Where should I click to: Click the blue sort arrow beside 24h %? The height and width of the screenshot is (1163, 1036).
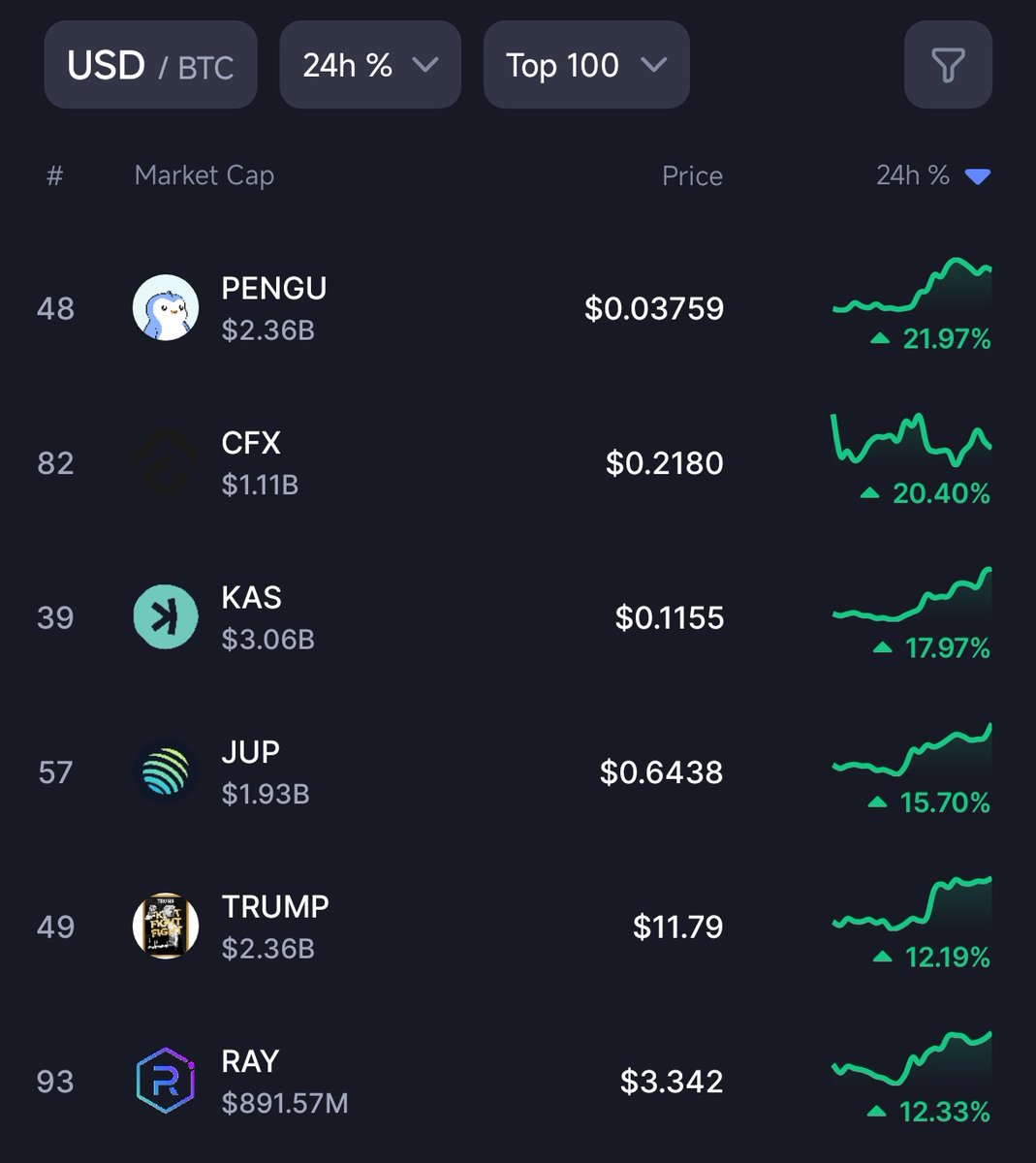click(x=978, y=176)
